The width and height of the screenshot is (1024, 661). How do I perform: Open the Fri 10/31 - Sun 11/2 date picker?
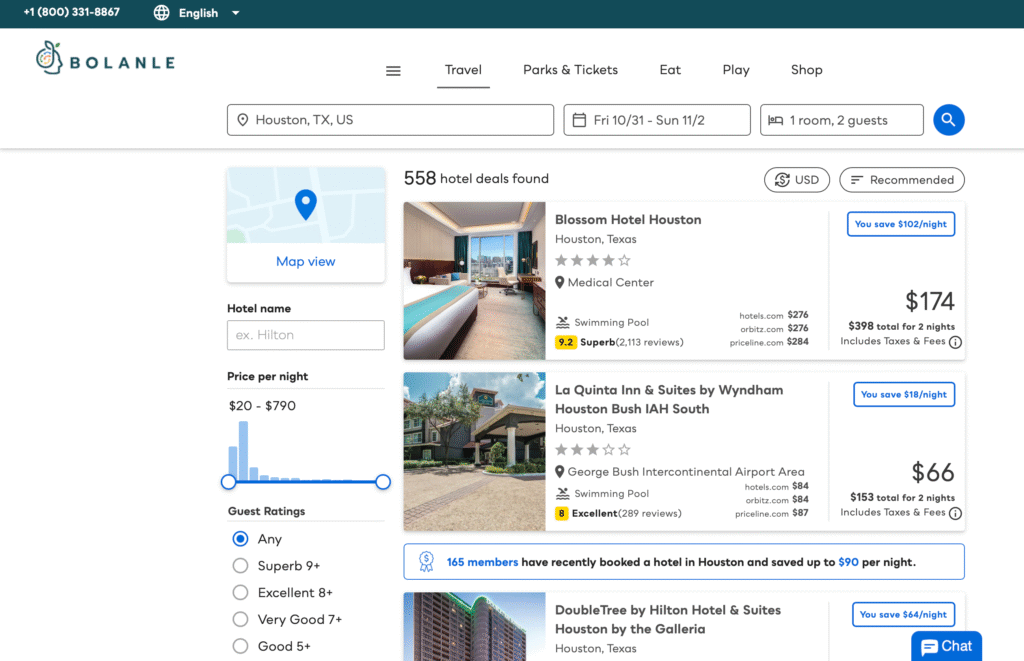click(x=657, y=120)
